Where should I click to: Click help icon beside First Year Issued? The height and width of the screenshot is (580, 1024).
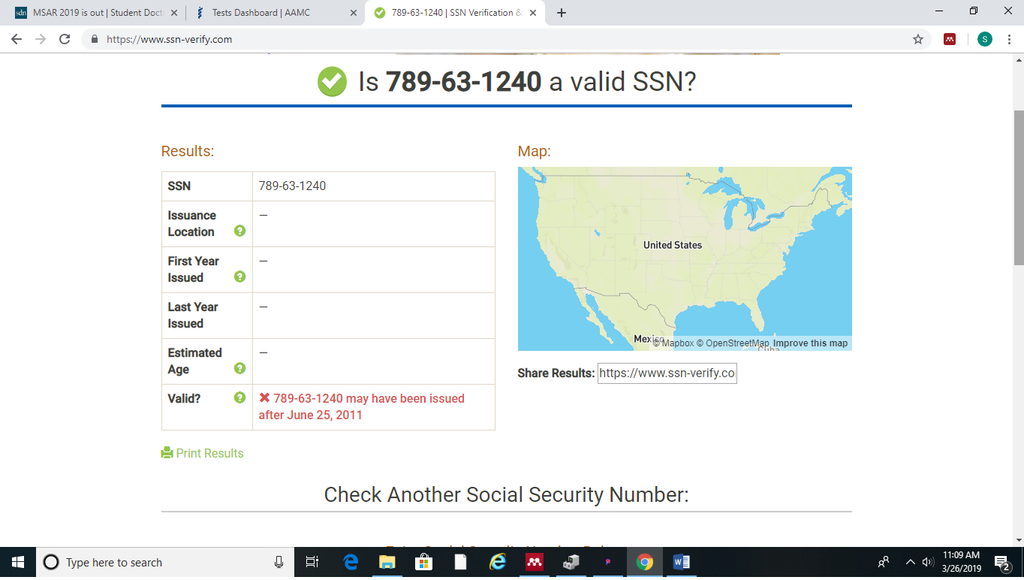coord(240,276)
